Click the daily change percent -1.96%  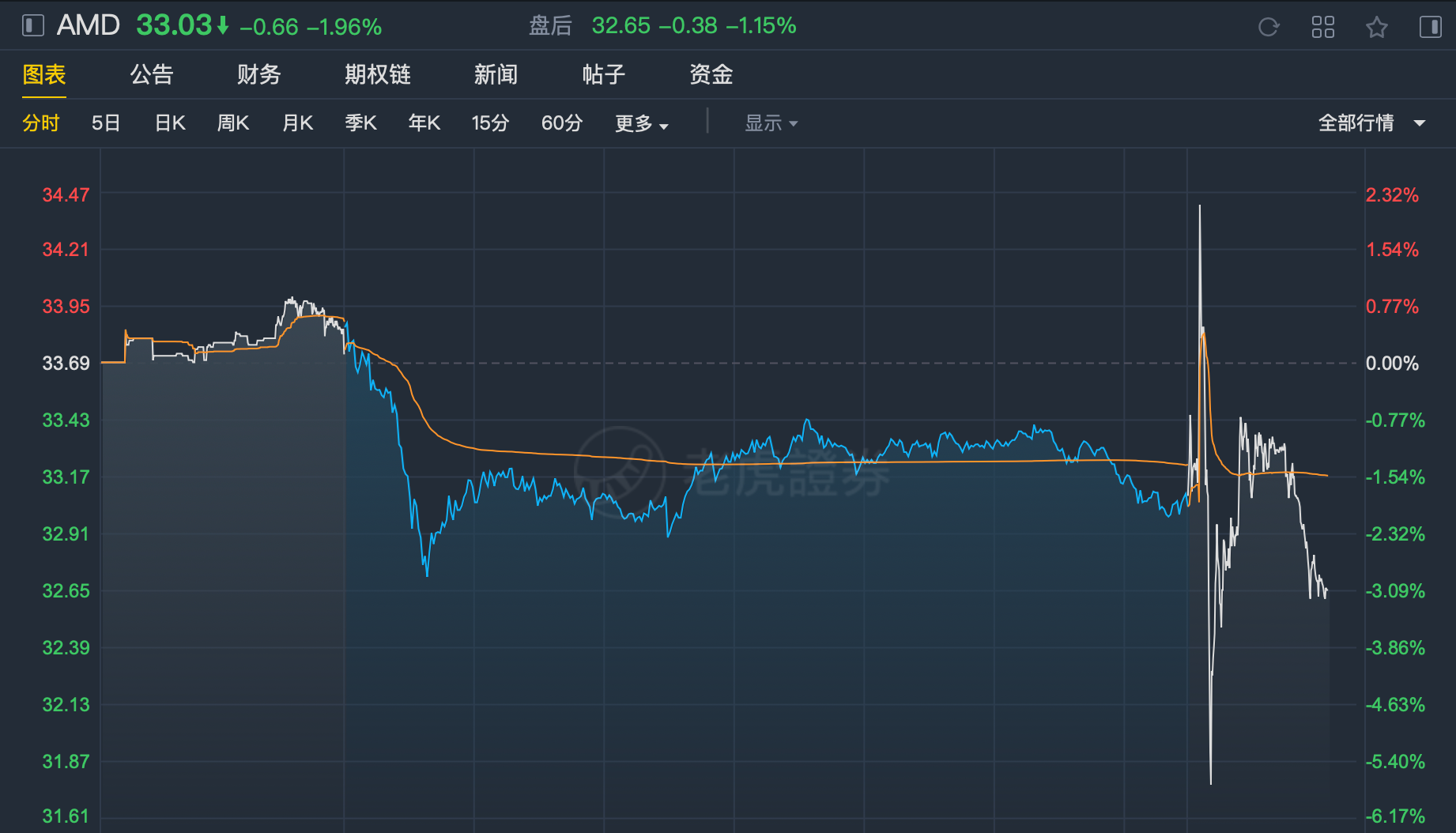pyautogui.click(x=345, y=28)
